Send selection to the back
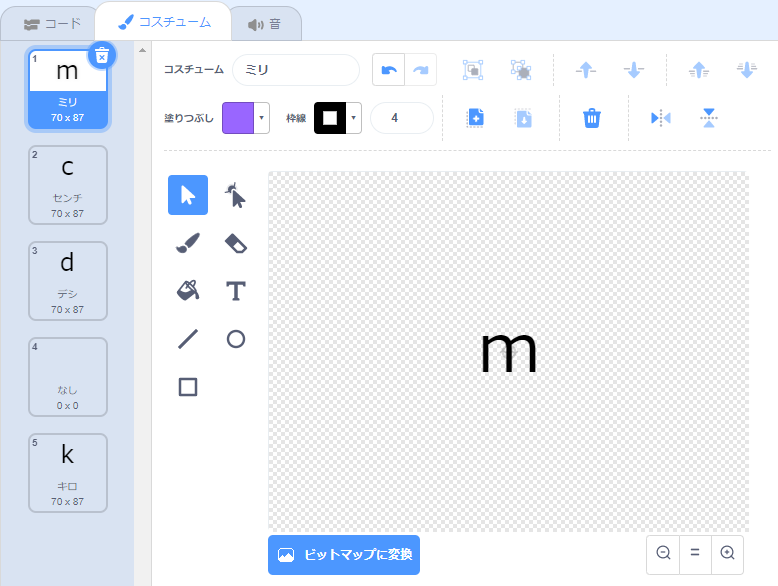778x586 pixels. point(747,70)
